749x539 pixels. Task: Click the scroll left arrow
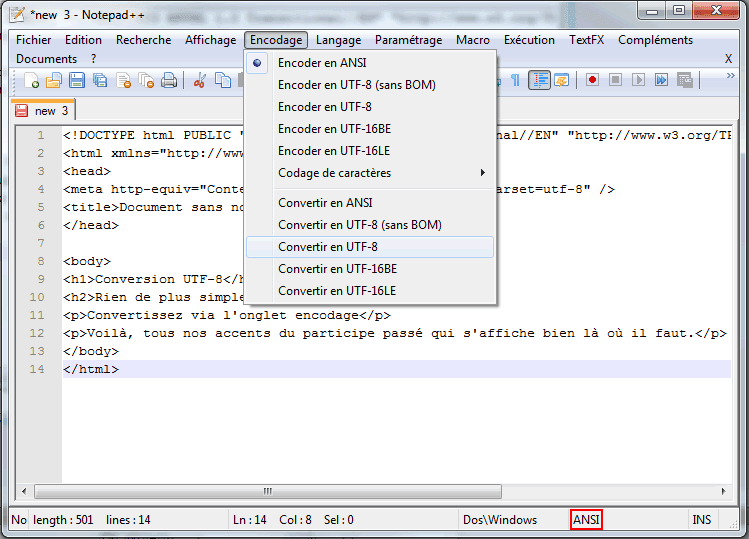pos(24,491)
